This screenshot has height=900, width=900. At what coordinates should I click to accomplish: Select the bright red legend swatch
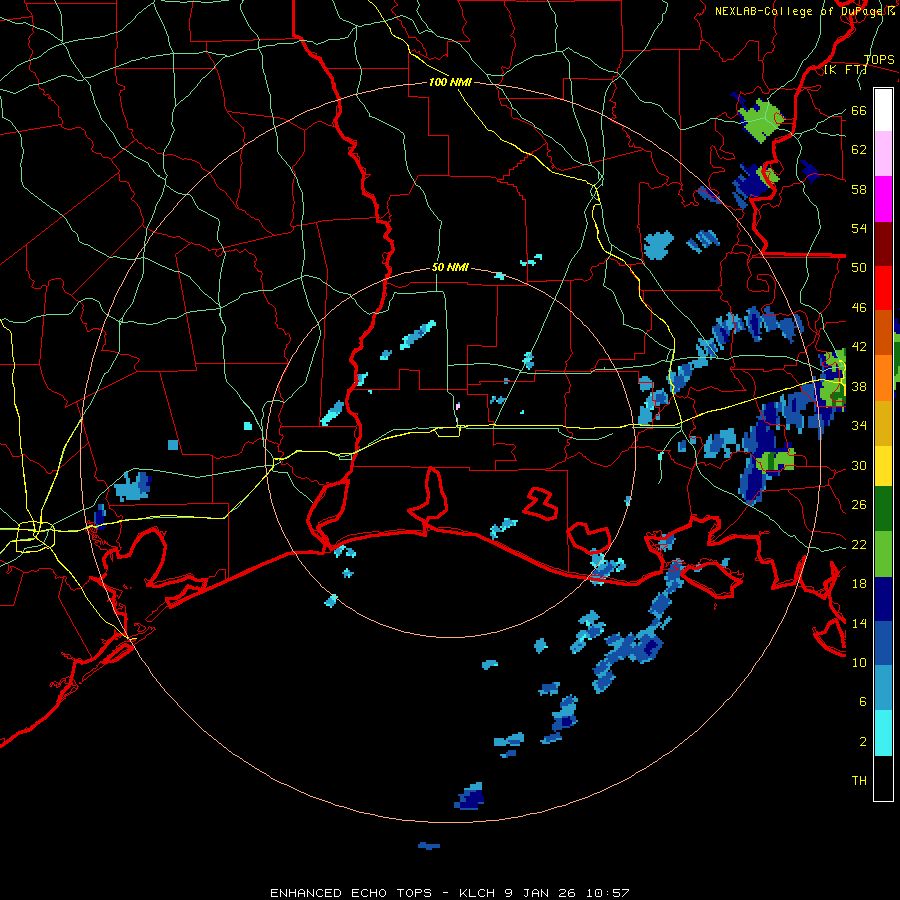[x=883, y=288]
